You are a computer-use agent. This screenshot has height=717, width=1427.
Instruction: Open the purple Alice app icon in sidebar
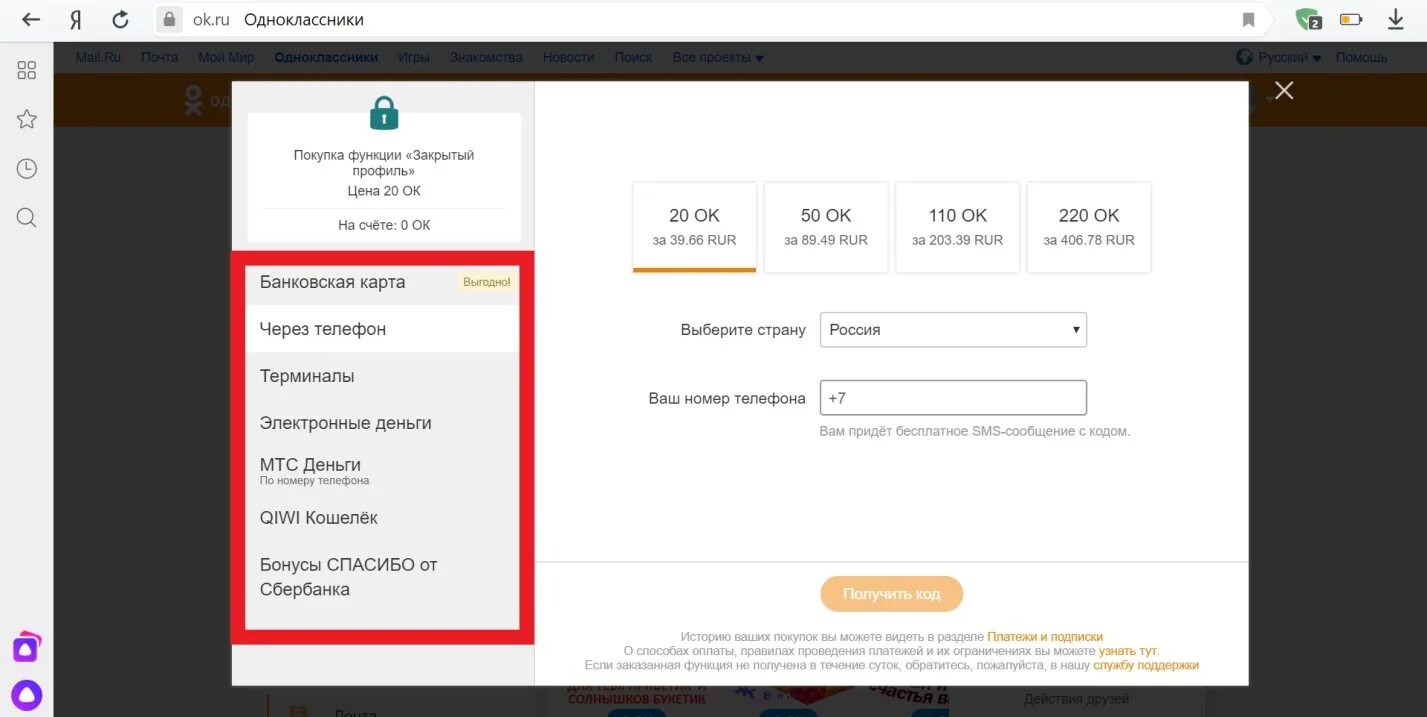click(x=27, y=647)
